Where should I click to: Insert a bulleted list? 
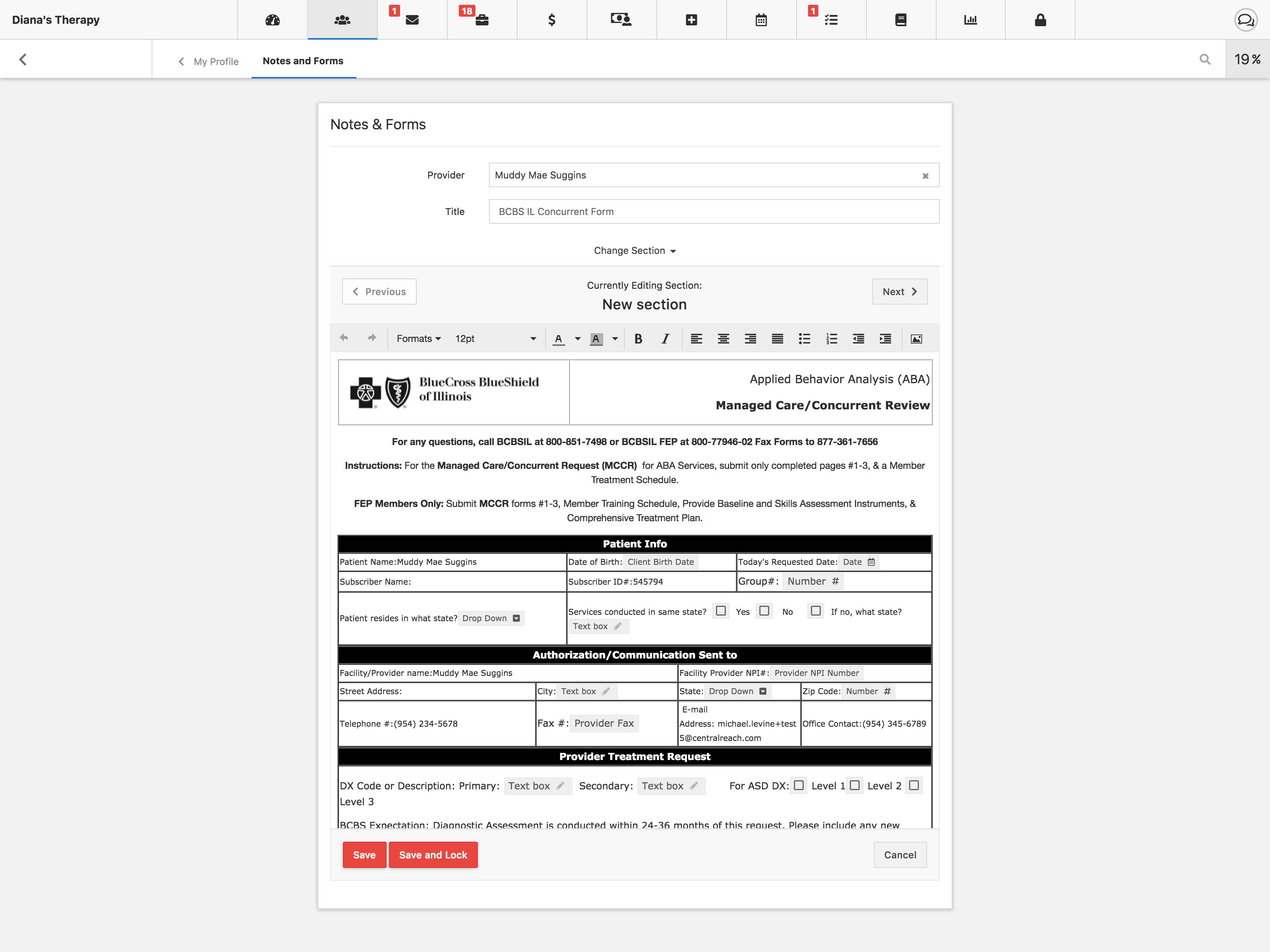804,339
